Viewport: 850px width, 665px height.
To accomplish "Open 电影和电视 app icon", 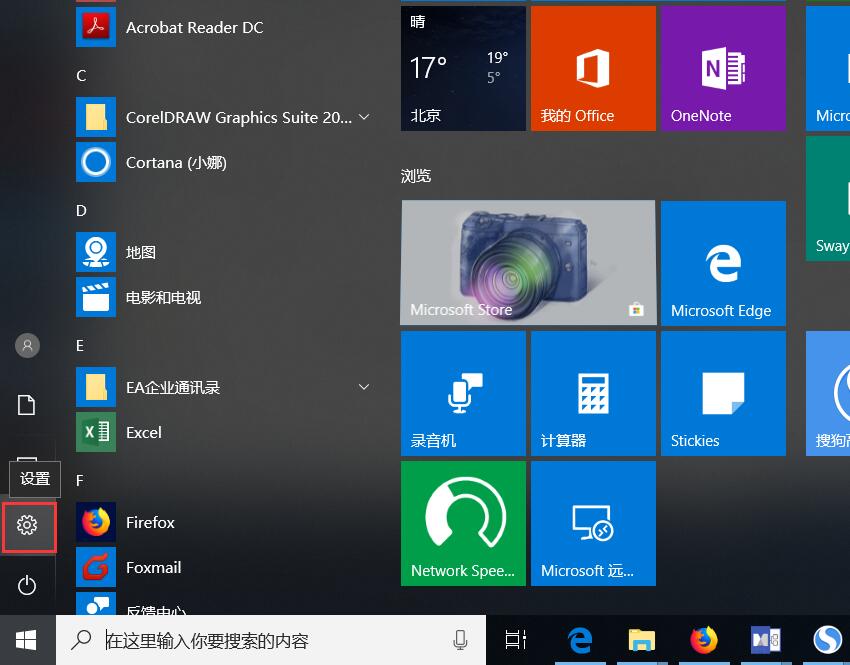I will tap(96, 297).
